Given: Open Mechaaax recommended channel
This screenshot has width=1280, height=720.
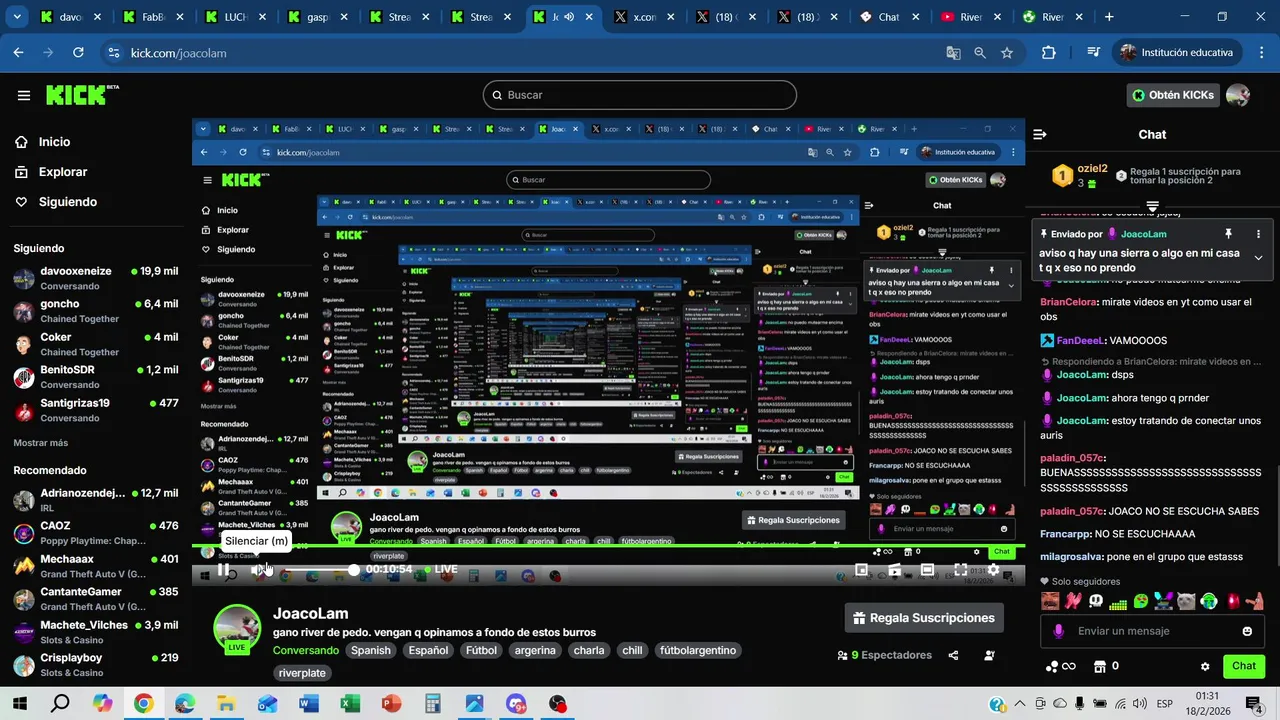Looking at the screenshot, I should 95,566.
